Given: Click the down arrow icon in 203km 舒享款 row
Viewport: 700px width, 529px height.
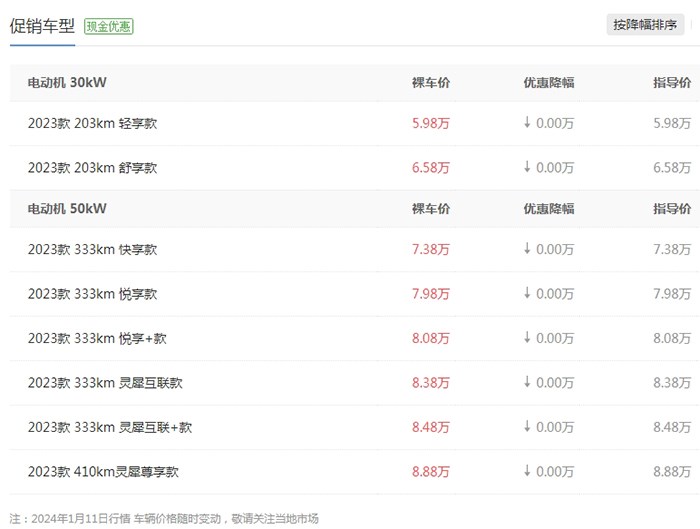Looking at the screenshot, I should 527,167.
